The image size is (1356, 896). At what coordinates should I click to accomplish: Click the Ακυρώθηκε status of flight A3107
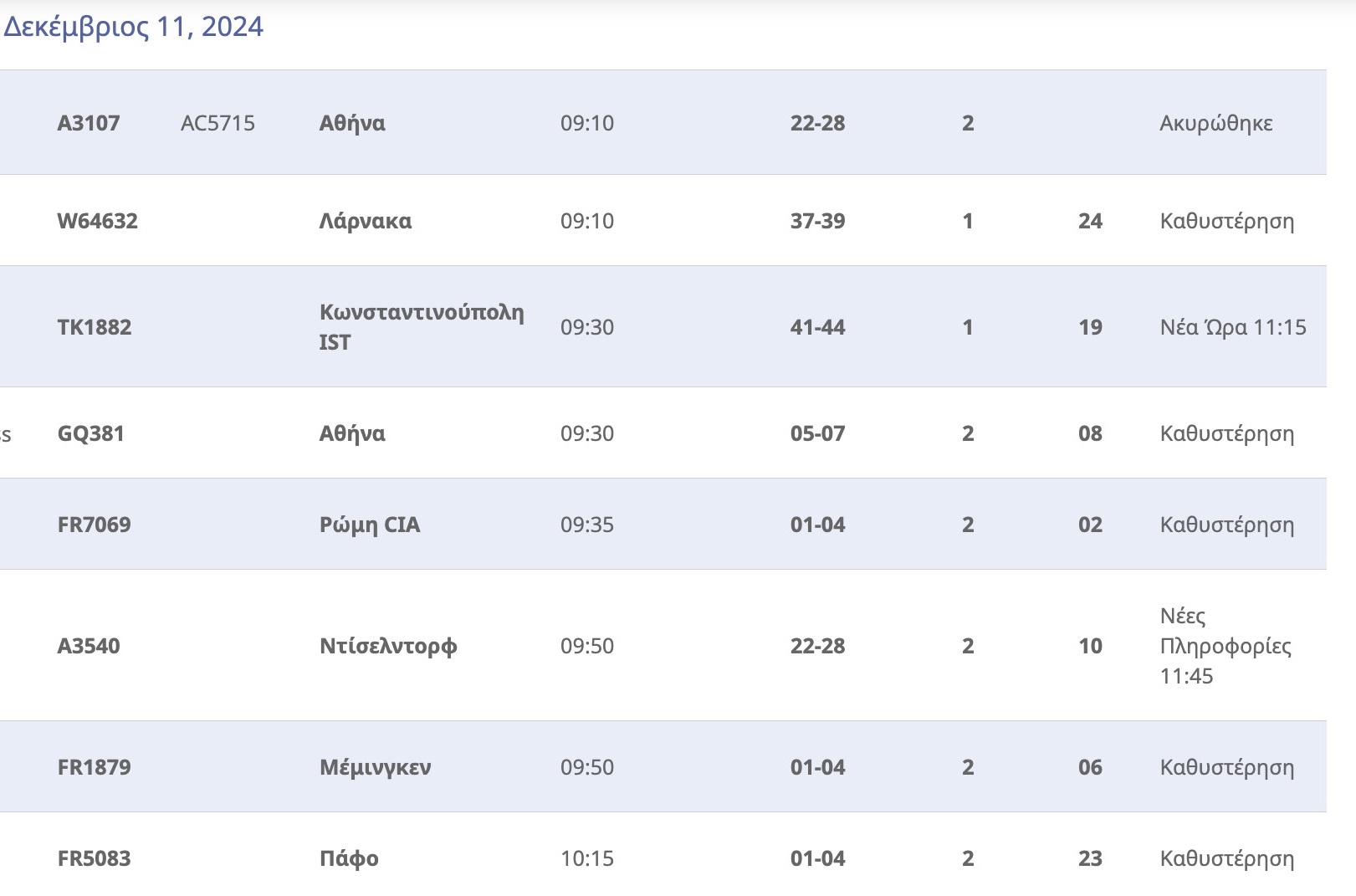1216,123
